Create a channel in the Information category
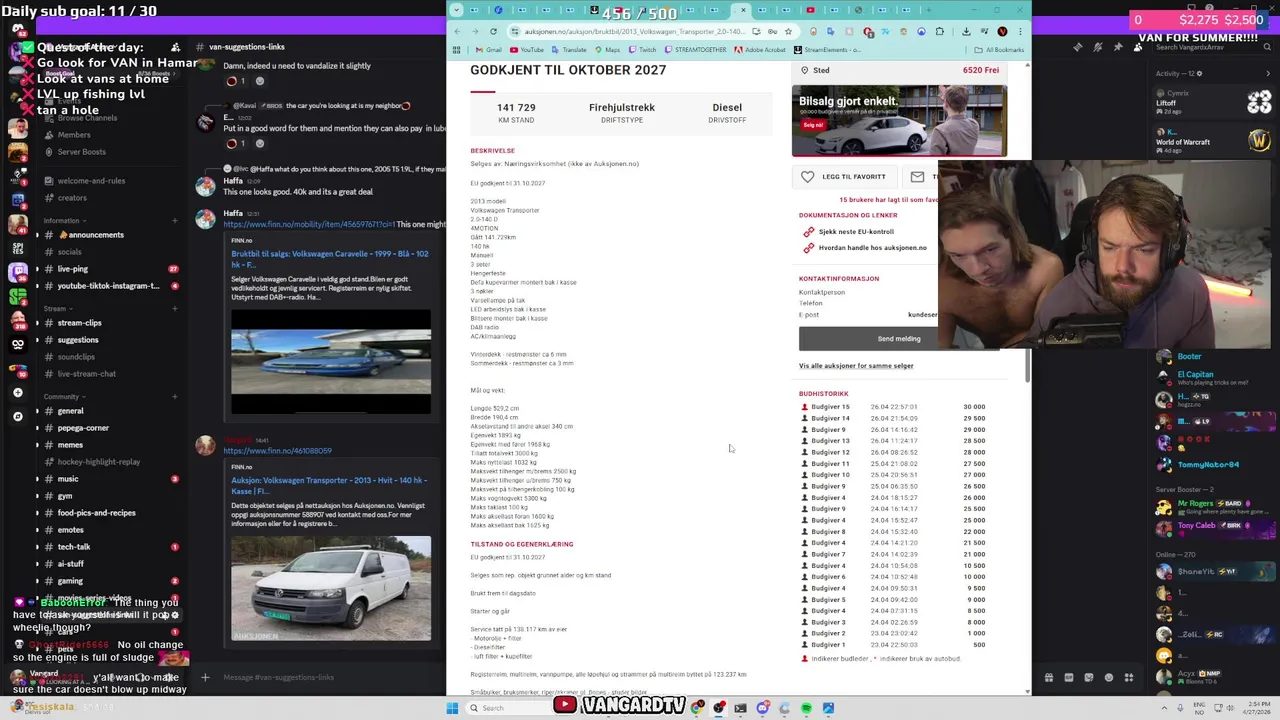The height and width of the screenshot is (720, 1280). click(x=174, y=220)
